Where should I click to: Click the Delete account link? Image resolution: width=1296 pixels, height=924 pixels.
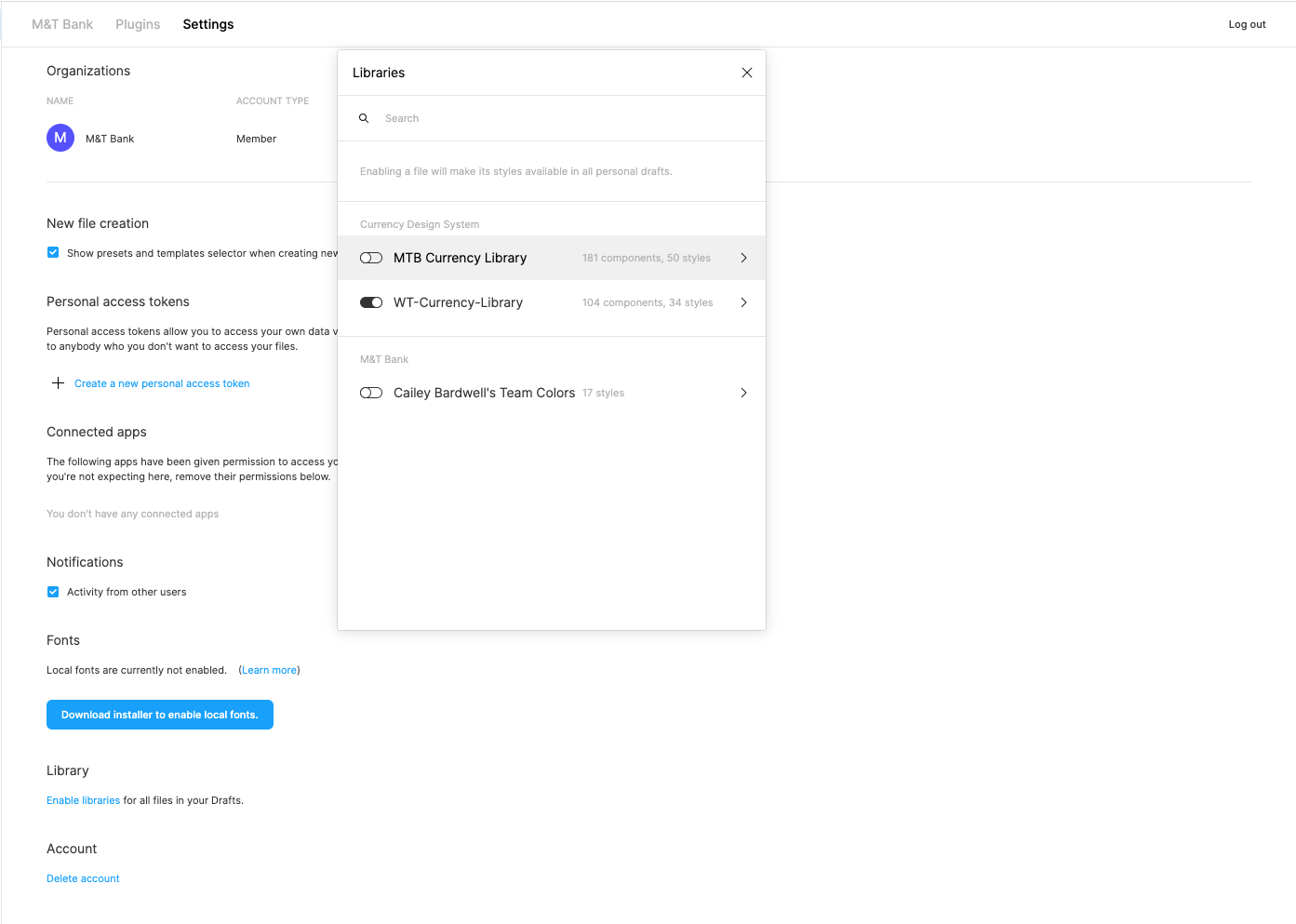click(x=83, y=877)
